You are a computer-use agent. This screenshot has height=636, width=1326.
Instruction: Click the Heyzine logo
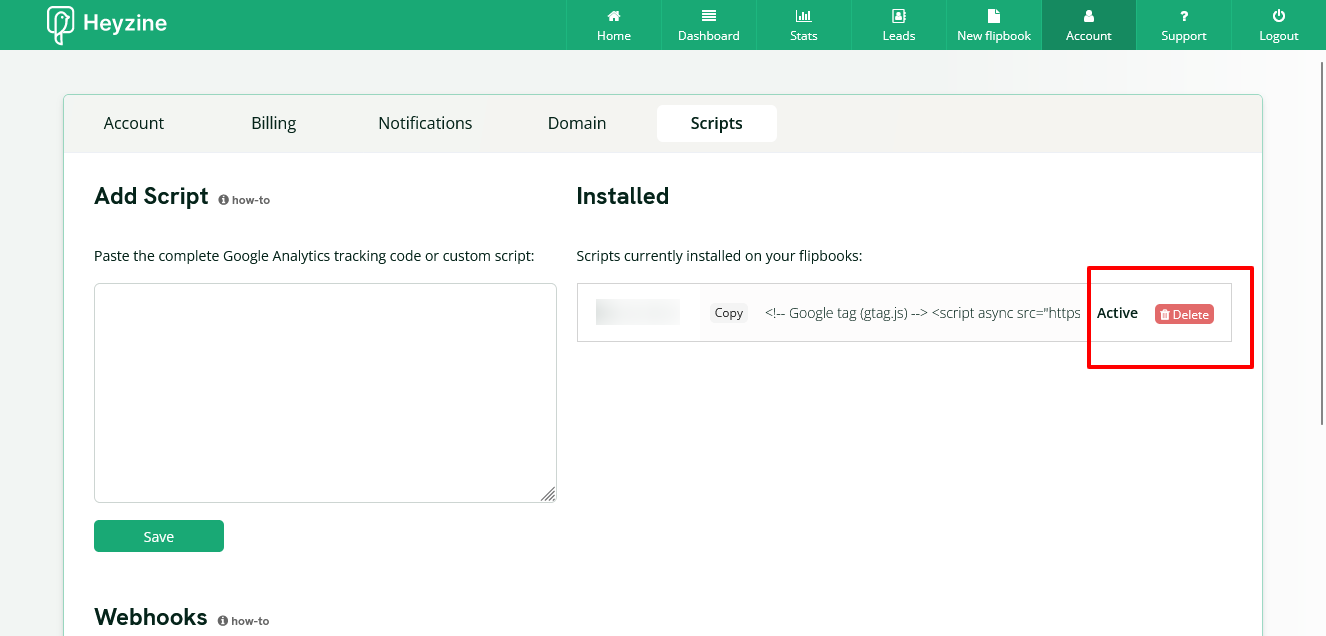click(105, 22)
